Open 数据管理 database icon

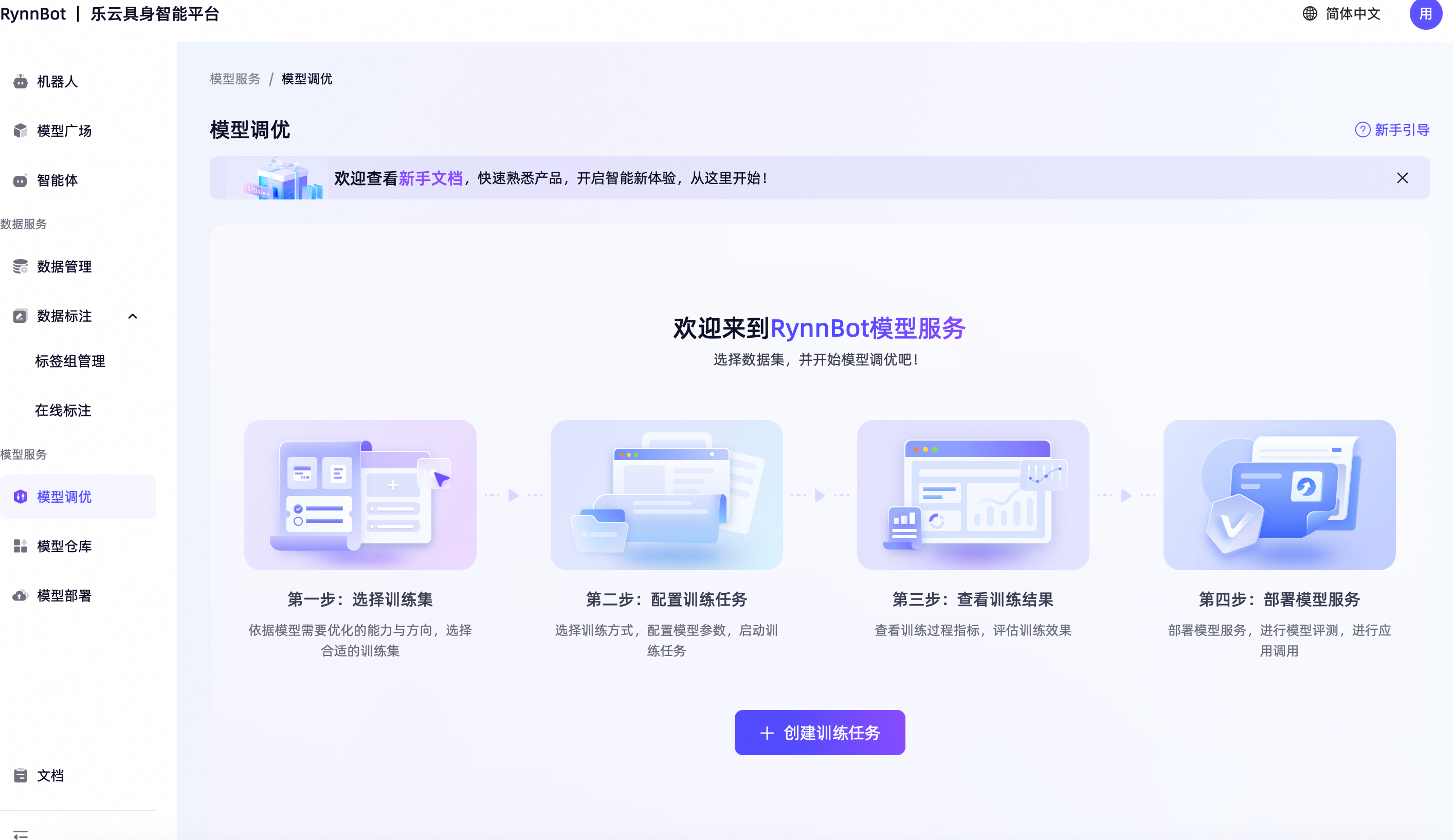pyautogui.click(x=21, y=266)
